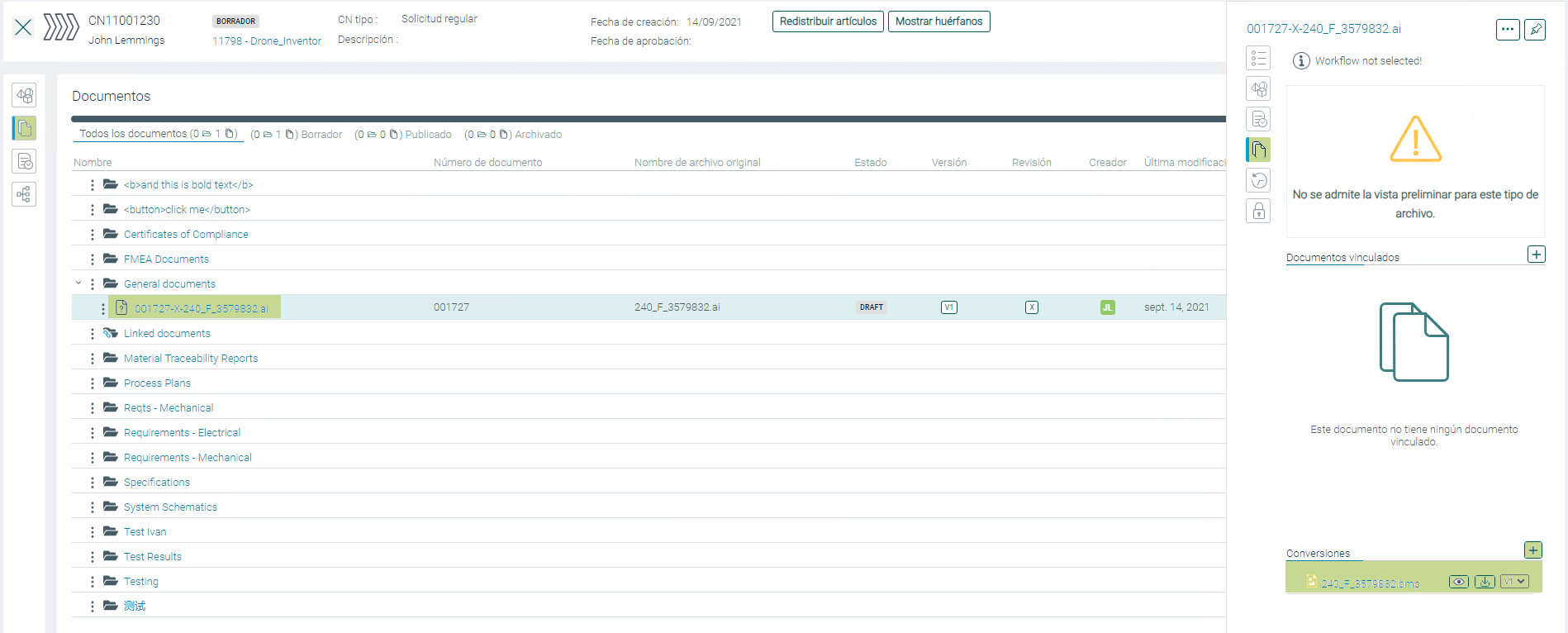This screenshot has height=633, width=1568.
Task: Open items tab in document side panel
Action: 1258,88
